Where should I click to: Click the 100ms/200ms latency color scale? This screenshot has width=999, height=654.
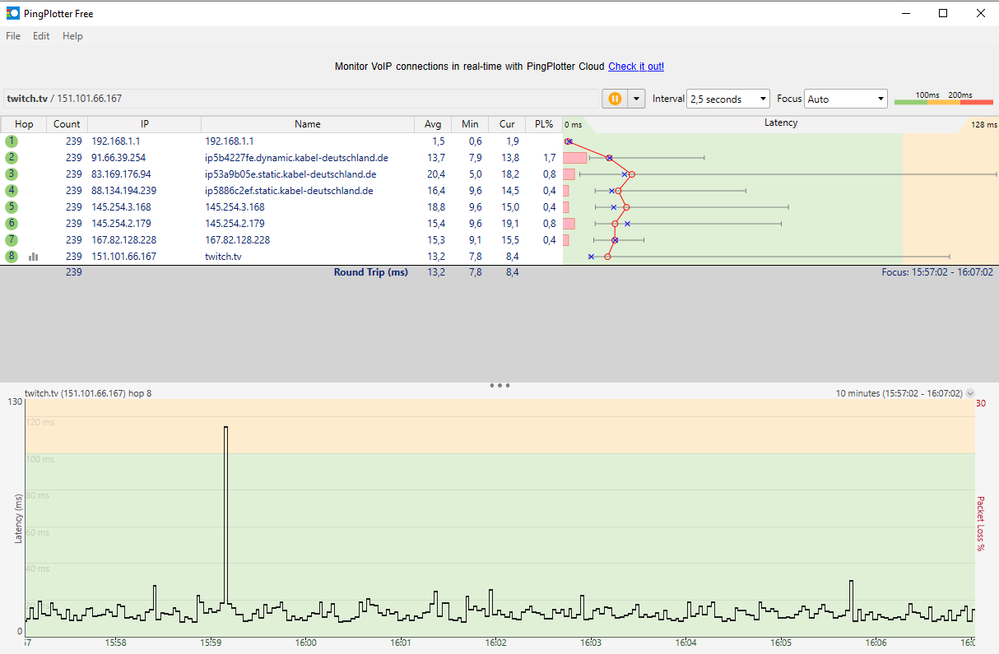tap(943, 98)
